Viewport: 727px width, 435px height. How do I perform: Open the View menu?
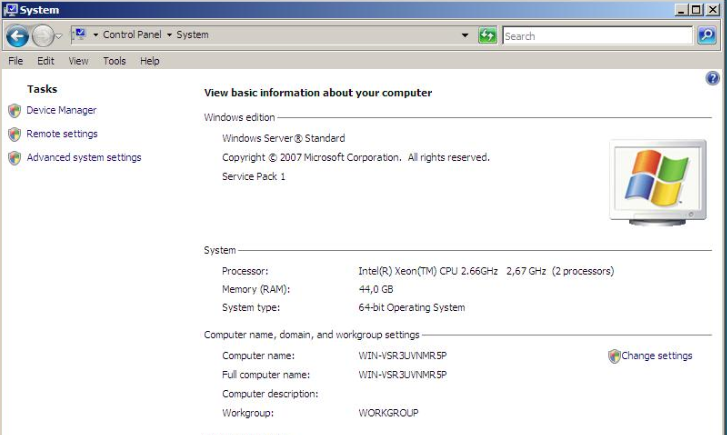click(x=78, y=61)
